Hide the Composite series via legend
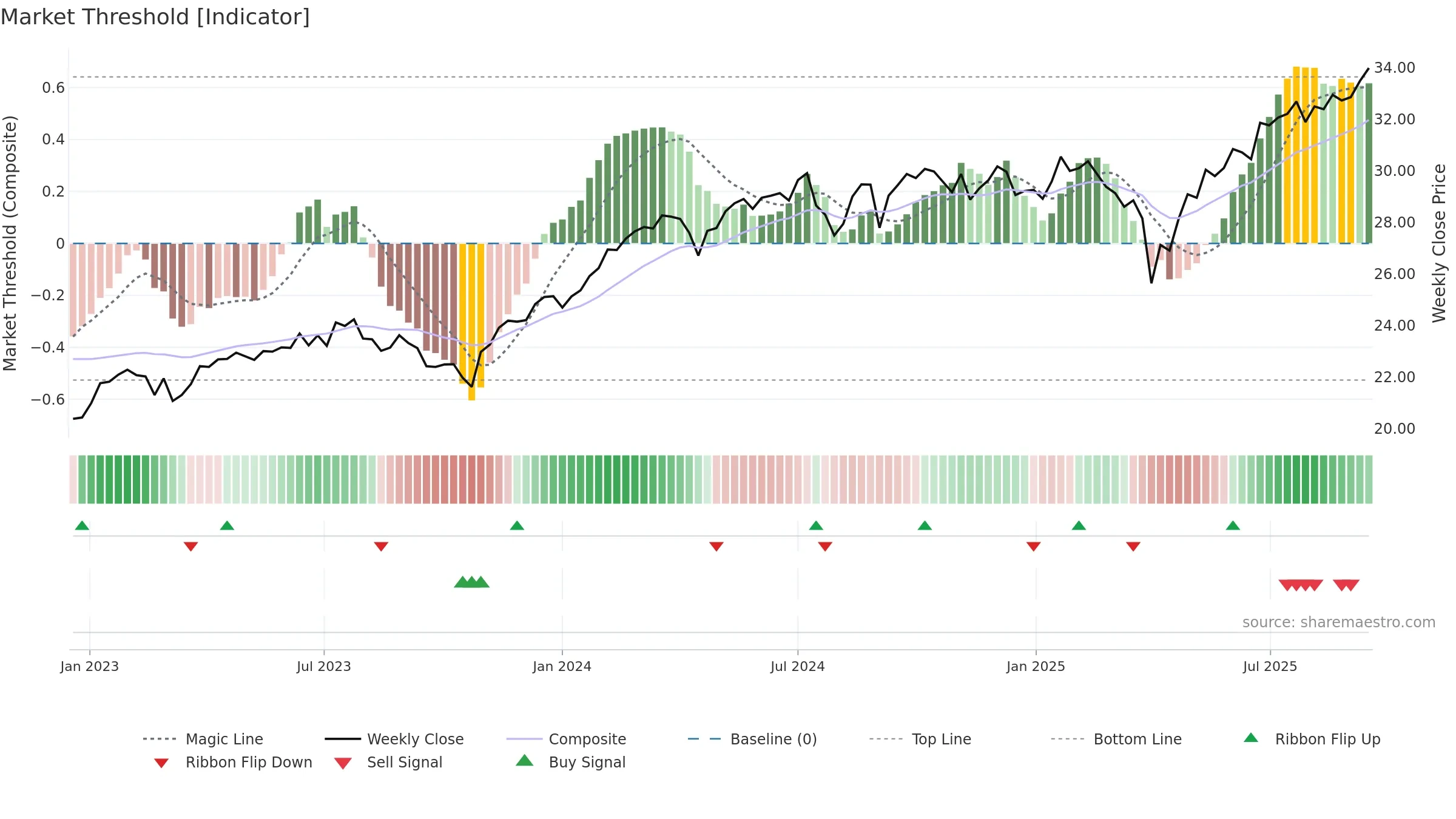The width and height of the screenshot is (1456, 819). pyautogui.click(x=566, y=739)
